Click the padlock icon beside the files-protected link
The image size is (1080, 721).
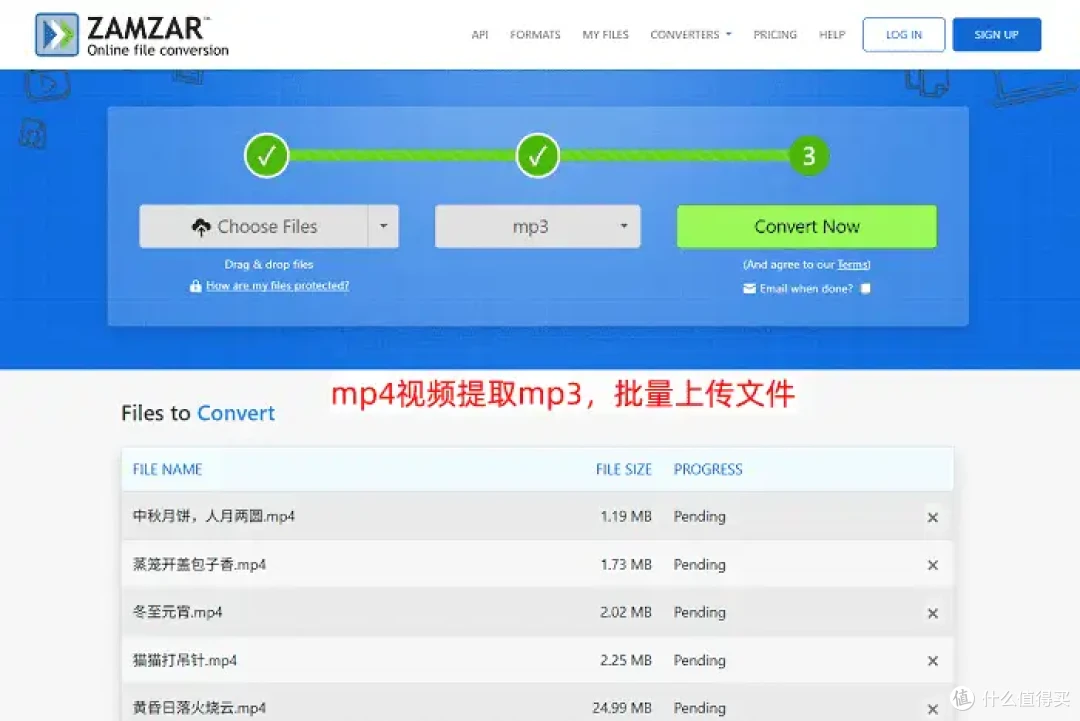pyautogui.click(x=196, y=286)
